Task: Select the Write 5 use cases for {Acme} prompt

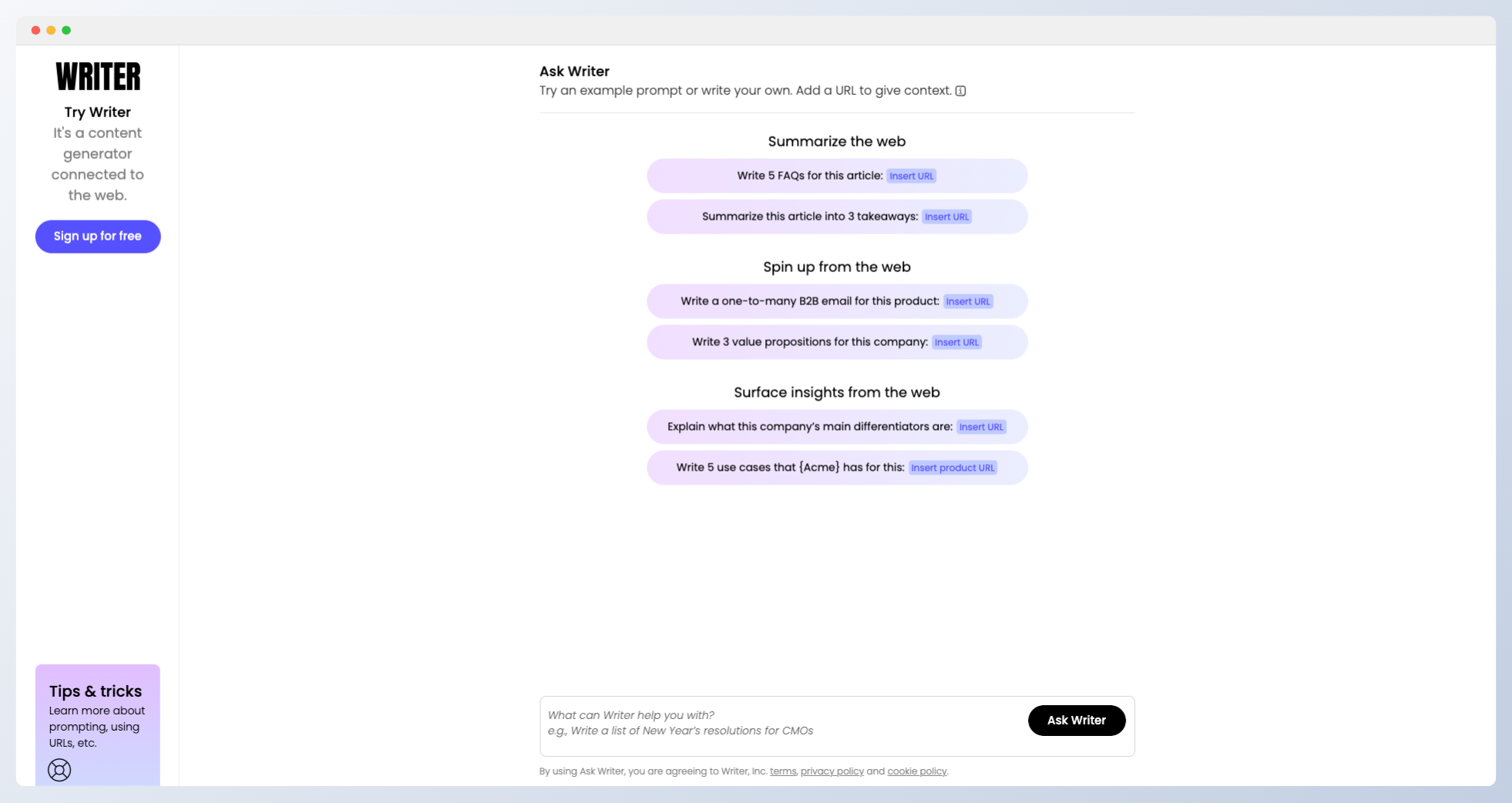Action: coord(837,468)
